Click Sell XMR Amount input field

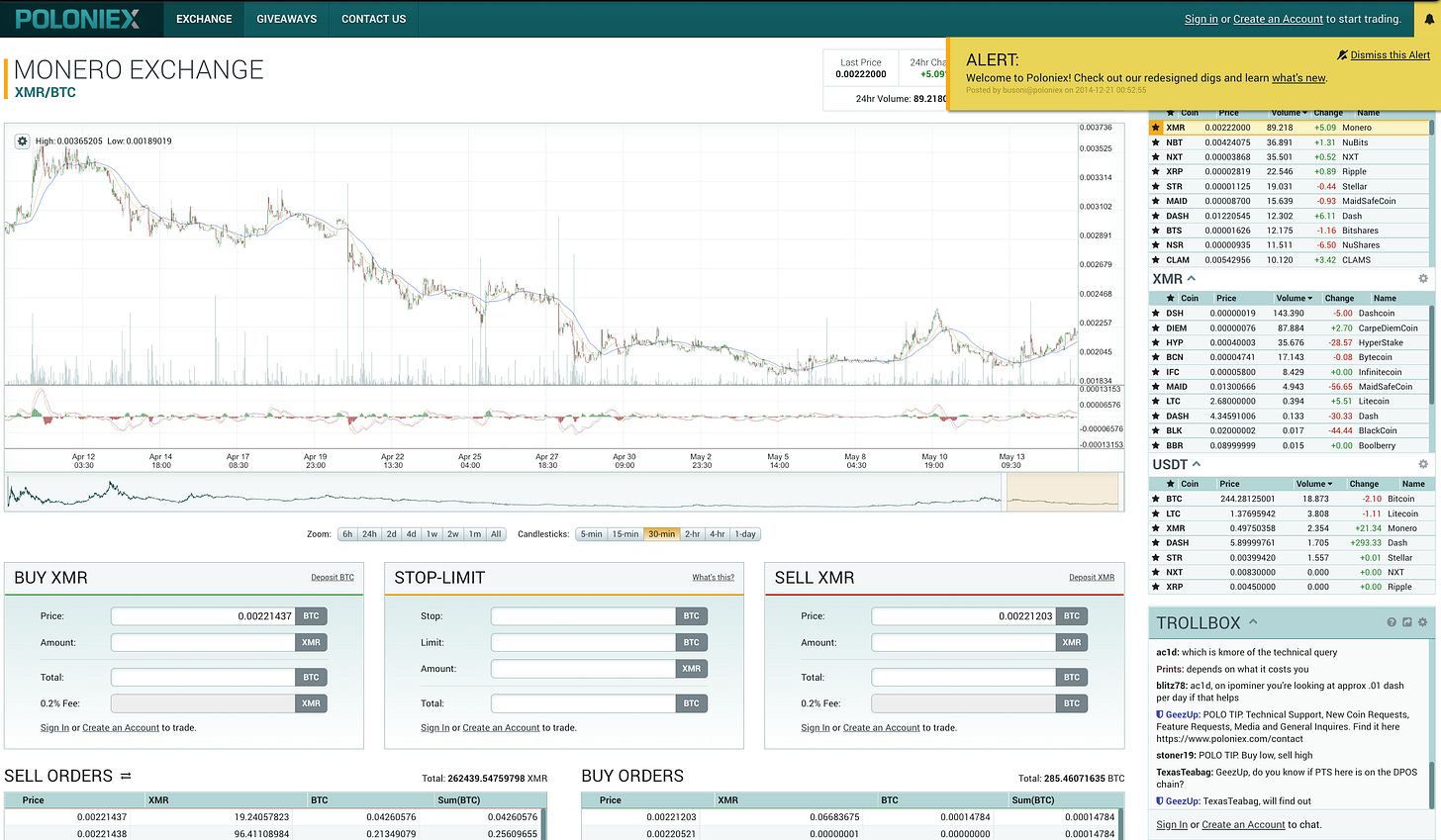pyautogui.click(x=963, y=642)
